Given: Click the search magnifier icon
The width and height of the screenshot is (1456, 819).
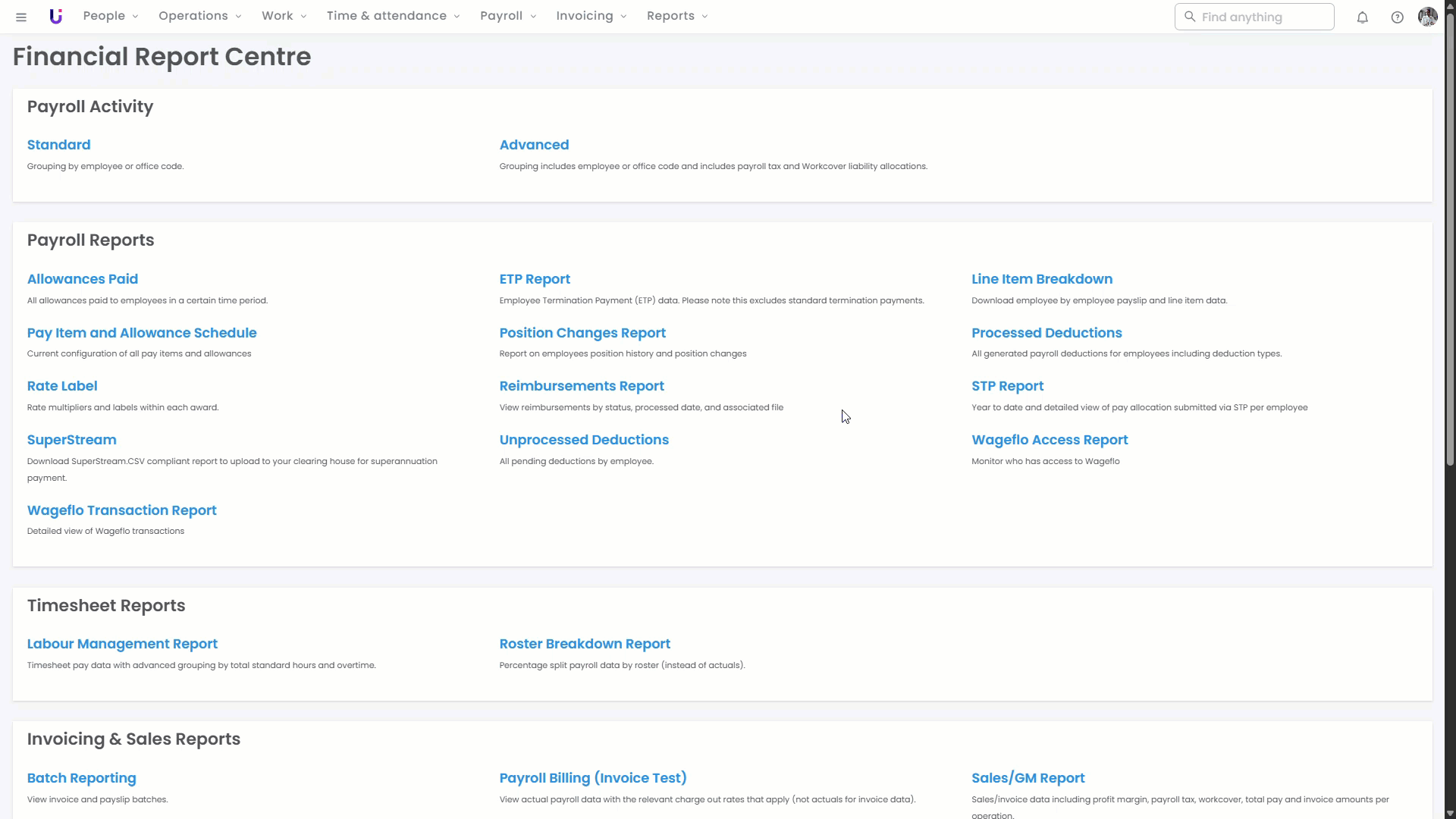Looking at the screenshot, I should click(1190, 17).
